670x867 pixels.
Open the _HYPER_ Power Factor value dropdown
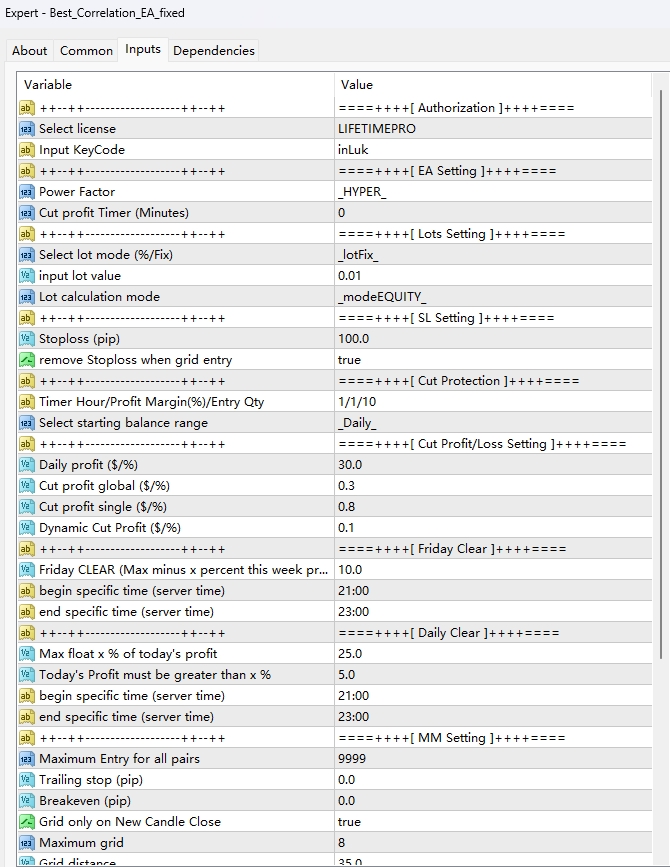[493, 192]
